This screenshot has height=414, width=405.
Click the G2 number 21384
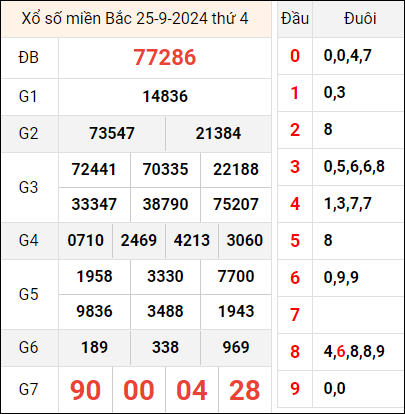point(218,133)
